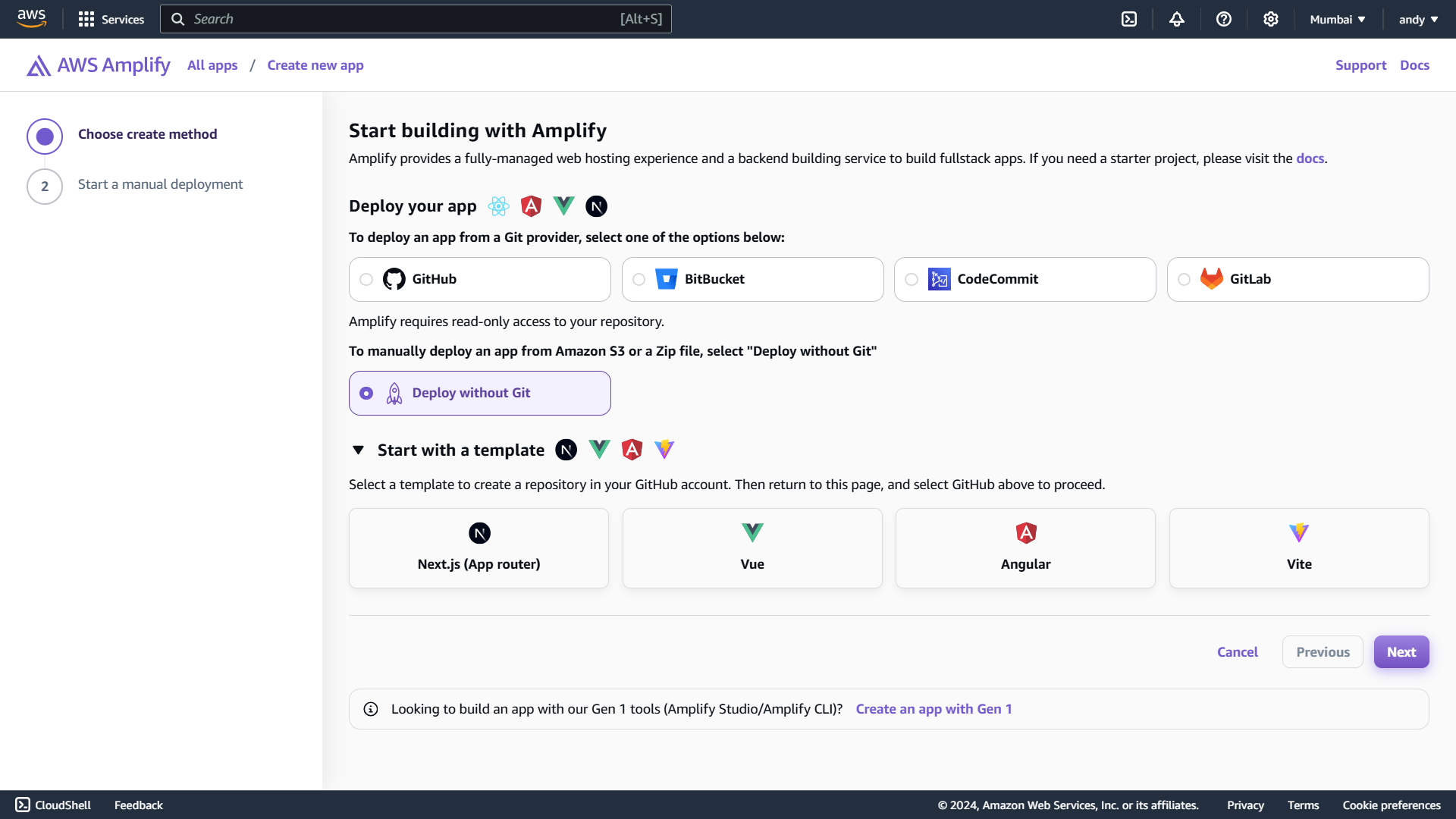Select the GitHub radio option
The image size is (1456, 819).
point(366,280)
